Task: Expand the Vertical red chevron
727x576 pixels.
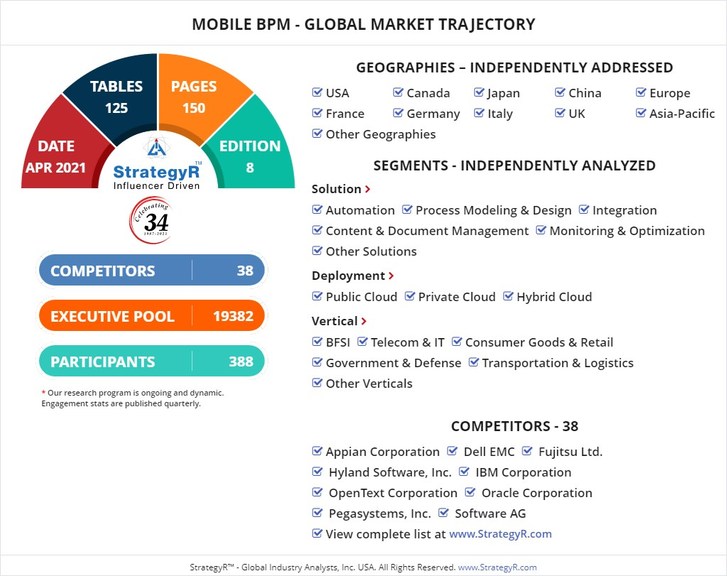Action: click(x=364, y=321)
